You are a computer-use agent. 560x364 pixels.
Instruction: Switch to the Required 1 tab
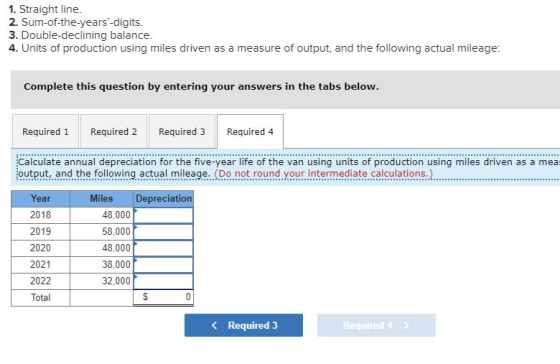coord(45,131)
